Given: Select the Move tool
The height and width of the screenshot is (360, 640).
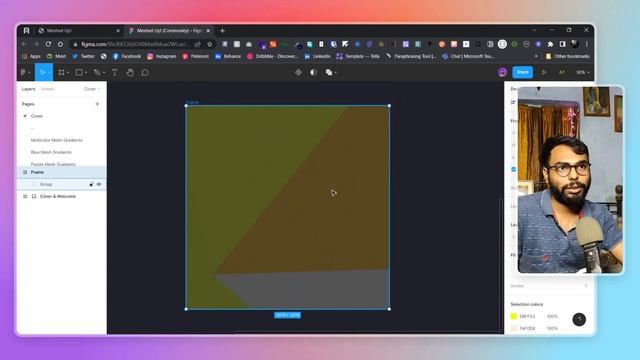Looking at the screenshot, I should 42,72.
